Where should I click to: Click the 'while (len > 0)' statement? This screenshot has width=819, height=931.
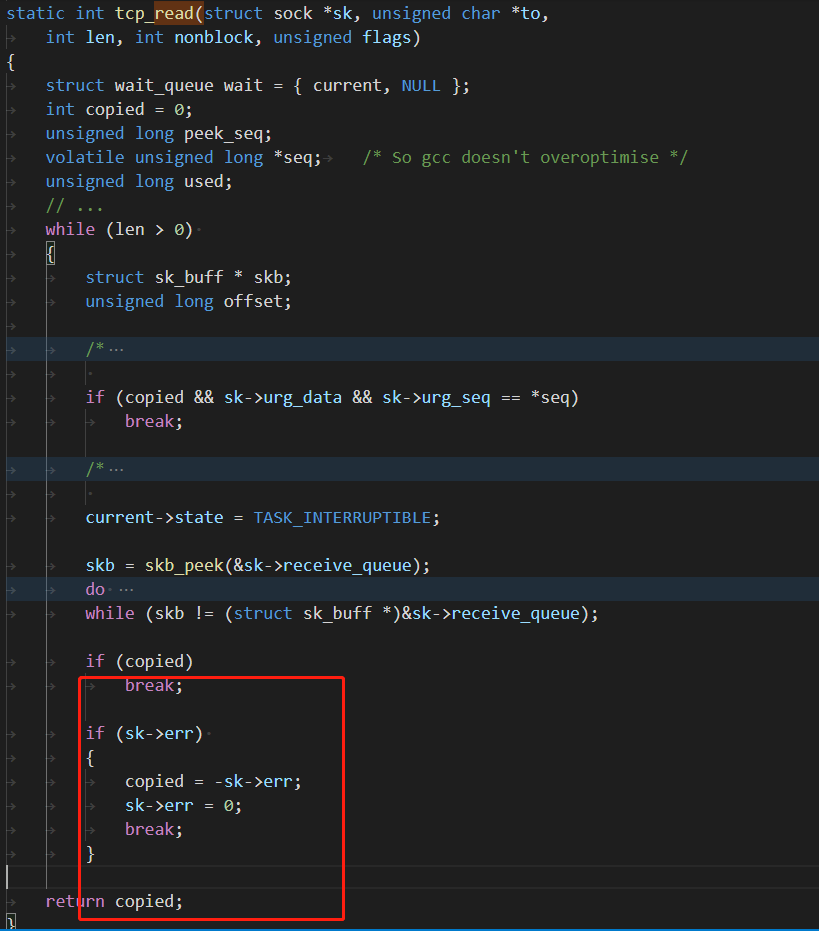point(119,229)
